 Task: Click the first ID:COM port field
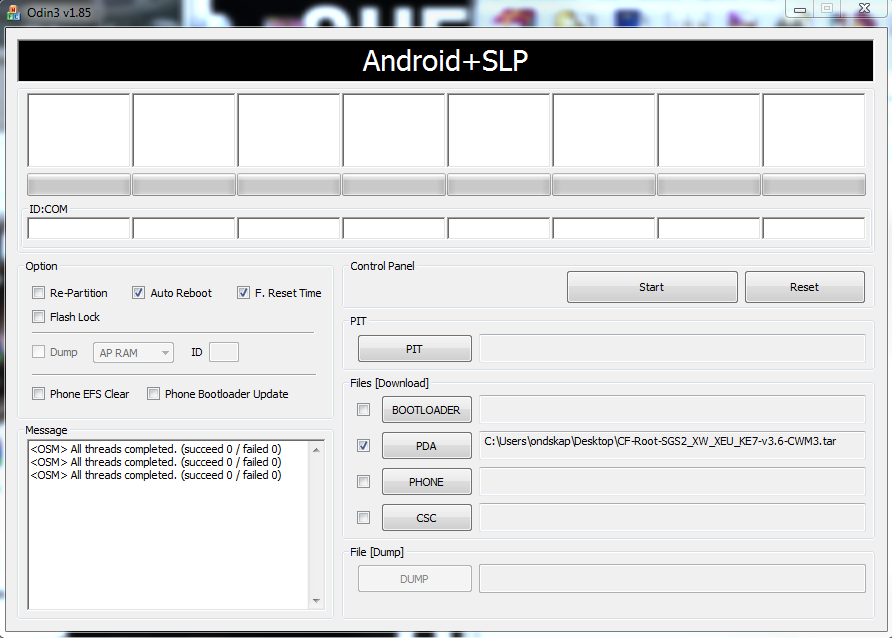(x=79, y=229)
